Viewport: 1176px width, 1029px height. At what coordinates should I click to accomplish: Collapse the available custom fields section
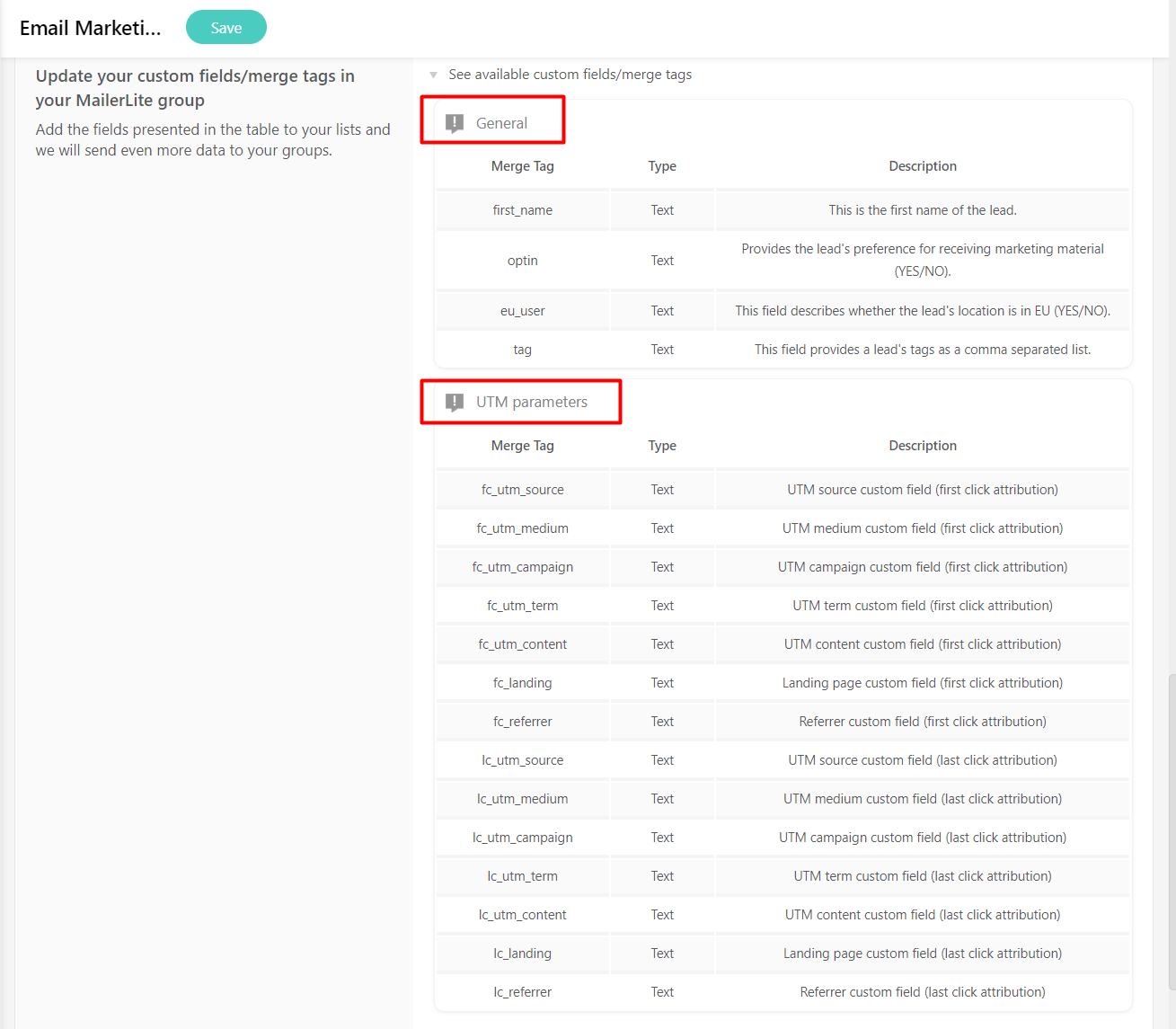[434, 75]
